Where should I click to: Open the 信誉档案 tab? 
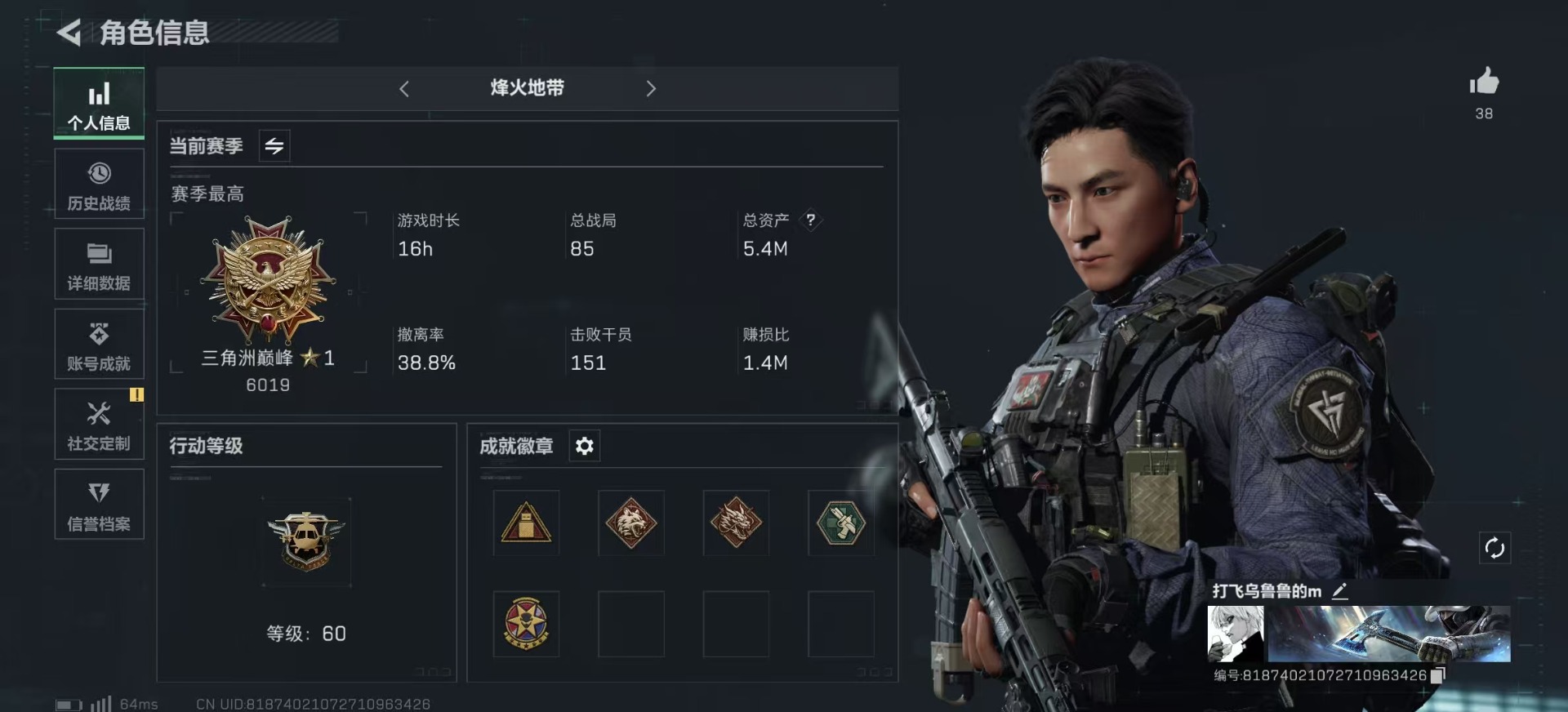click(x=99, y=505)
